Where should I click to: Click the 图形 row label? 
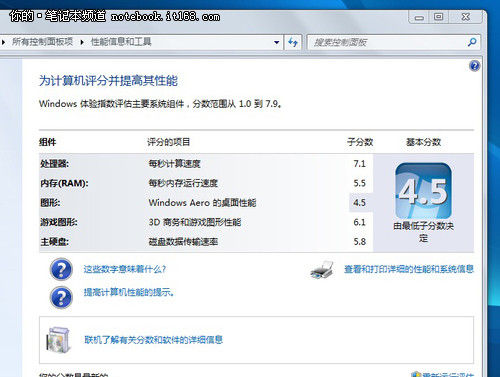tap(50, 202)
